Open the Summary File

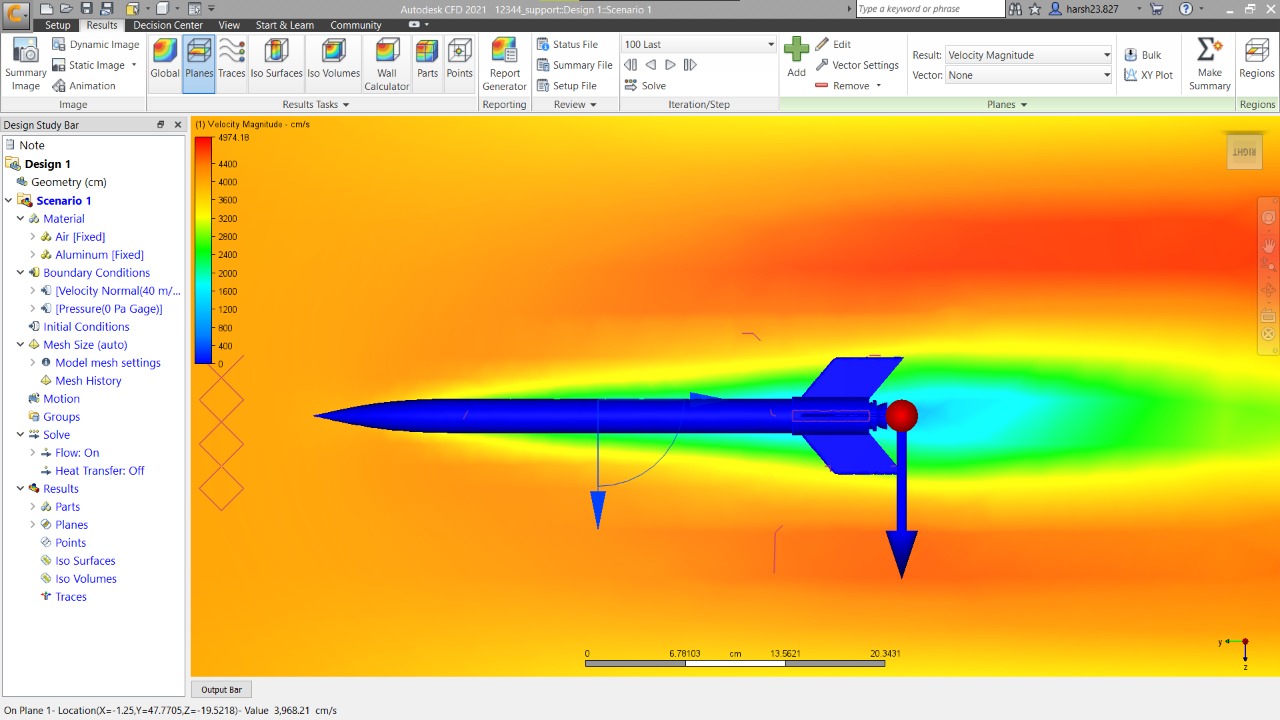coord(573,65)
